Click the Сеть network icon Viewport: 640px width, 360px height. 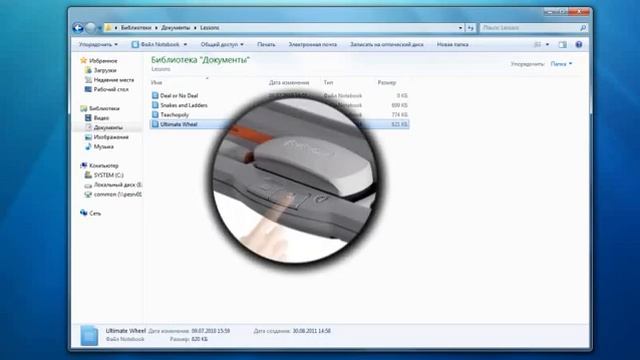coord(84,213)
